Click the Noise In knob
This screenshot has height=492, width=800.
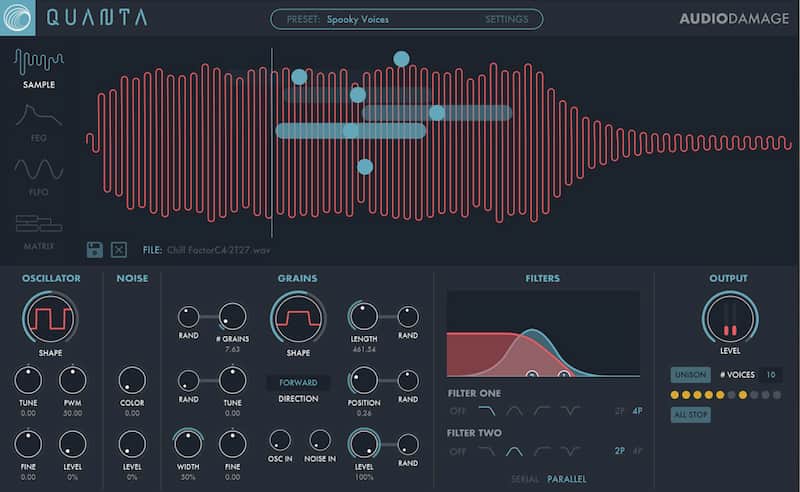click(x=320, y=440)
